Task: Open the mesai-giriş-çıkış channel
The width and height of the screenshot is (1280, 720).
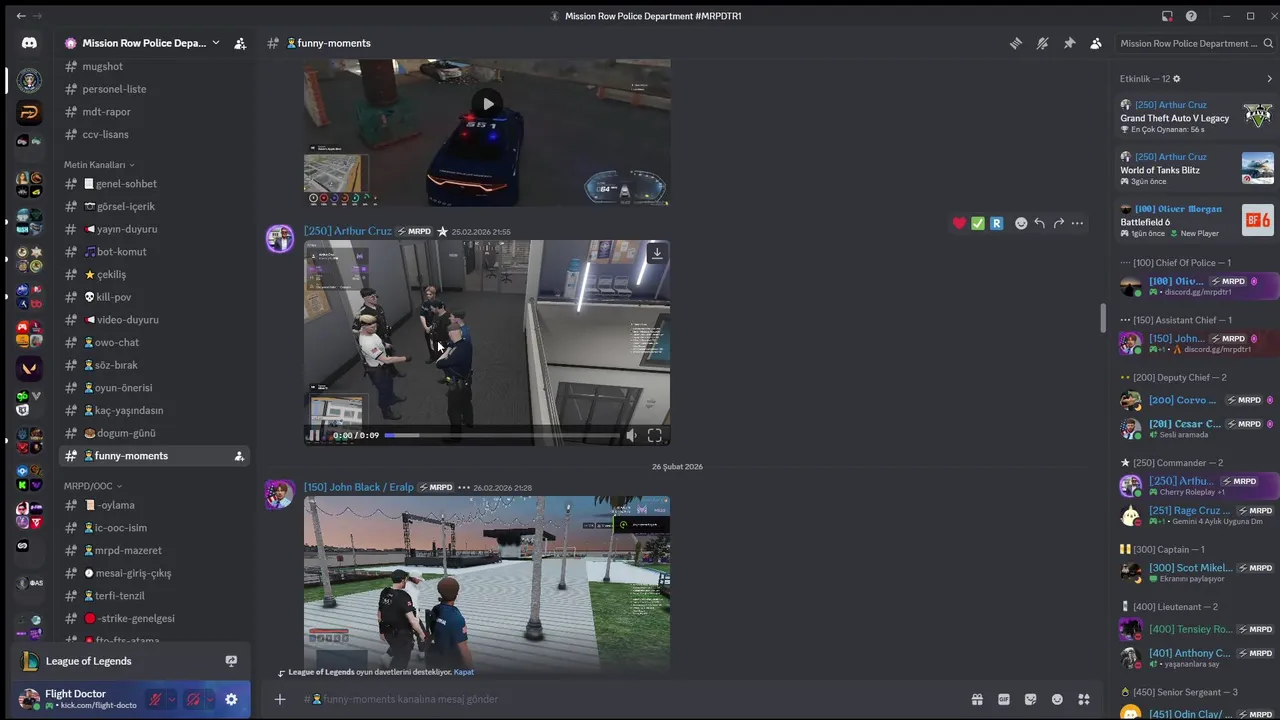Action: tap(155, 573)
